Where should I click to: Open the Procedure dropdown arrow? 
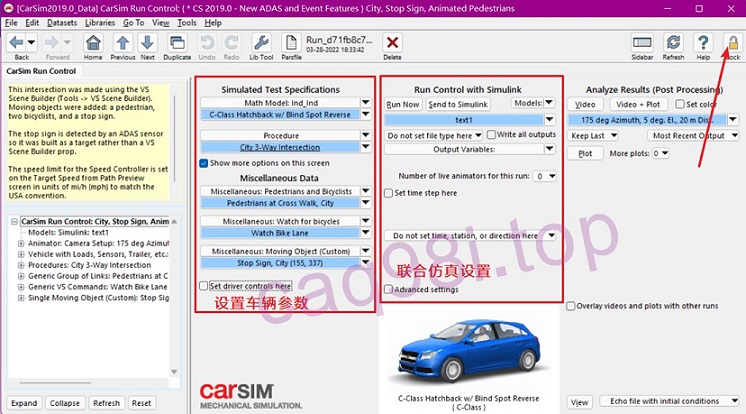365,135
